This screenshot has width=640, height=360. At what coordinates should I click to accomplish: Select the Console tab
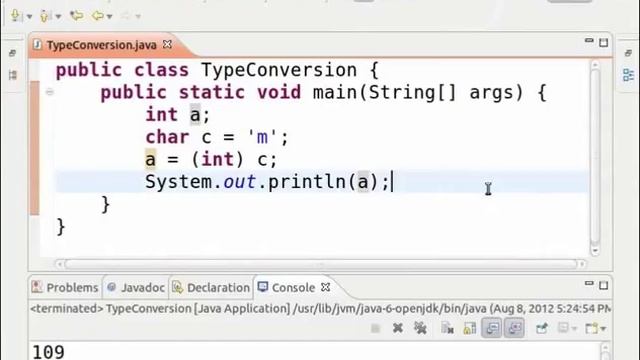point(287,288)
